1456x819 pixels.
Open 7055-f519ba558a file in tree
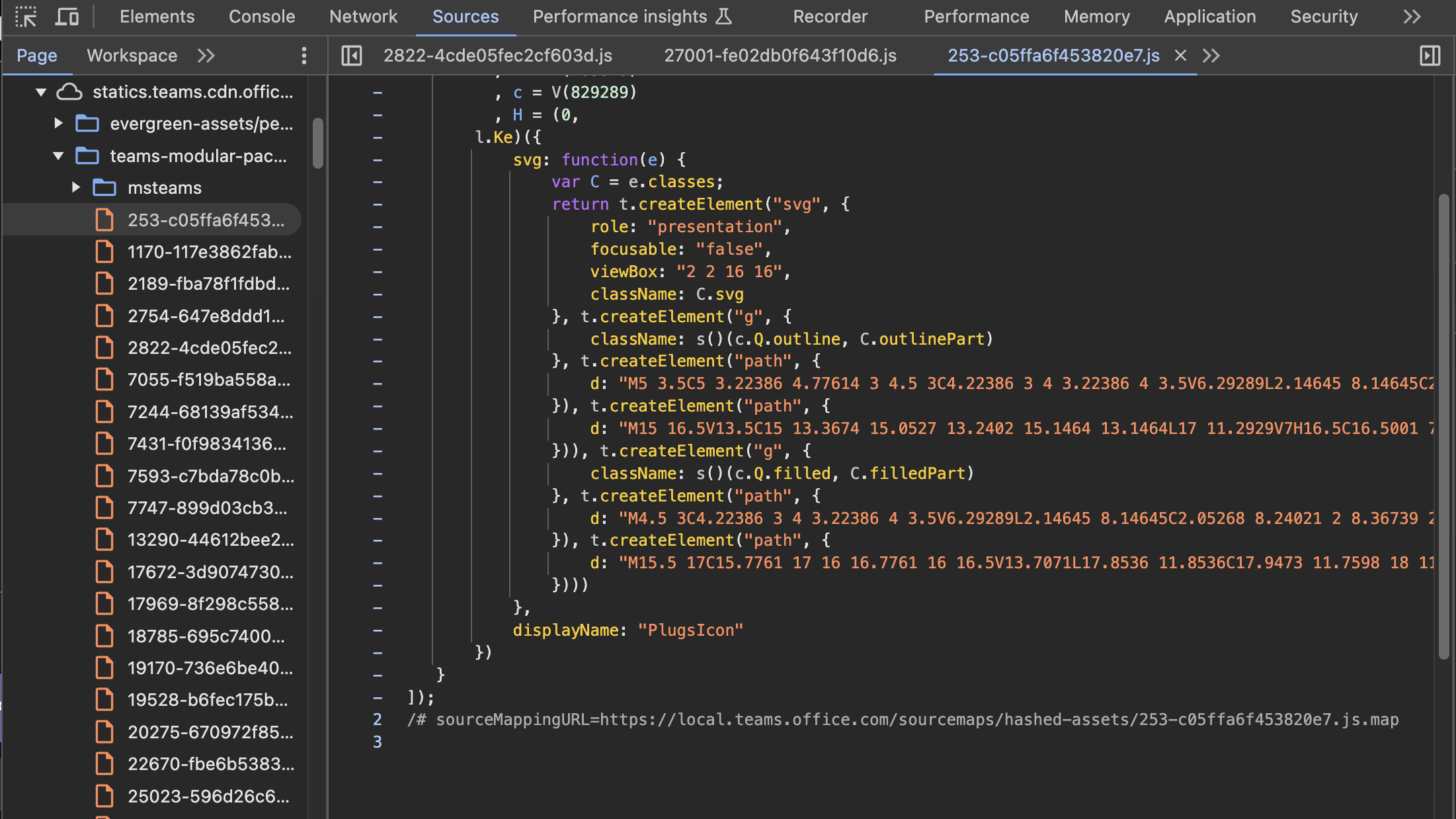[x=208, y=380]
